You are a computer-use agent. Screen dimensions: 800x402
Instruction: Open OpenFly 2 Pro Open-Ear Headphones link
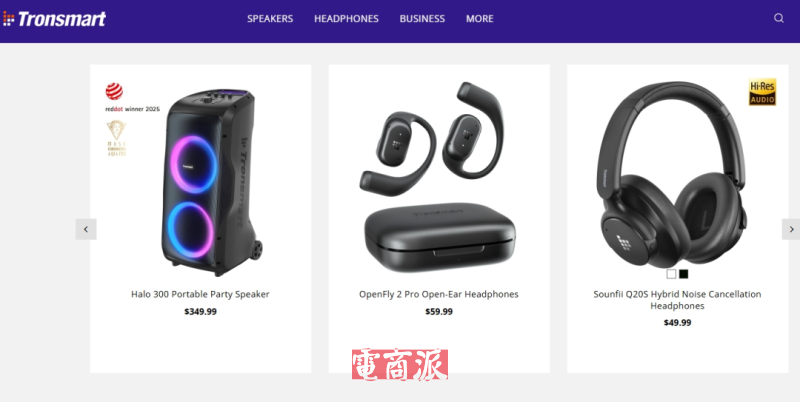tap(439, 294)
